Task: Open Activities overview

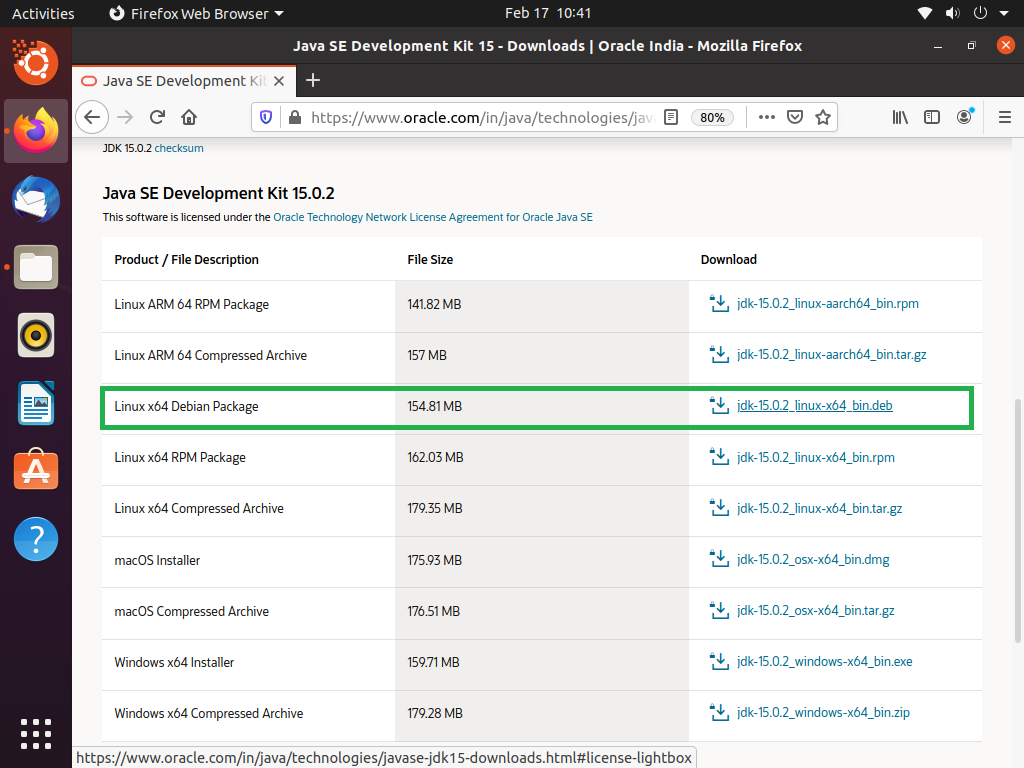Action: (43, 13)
